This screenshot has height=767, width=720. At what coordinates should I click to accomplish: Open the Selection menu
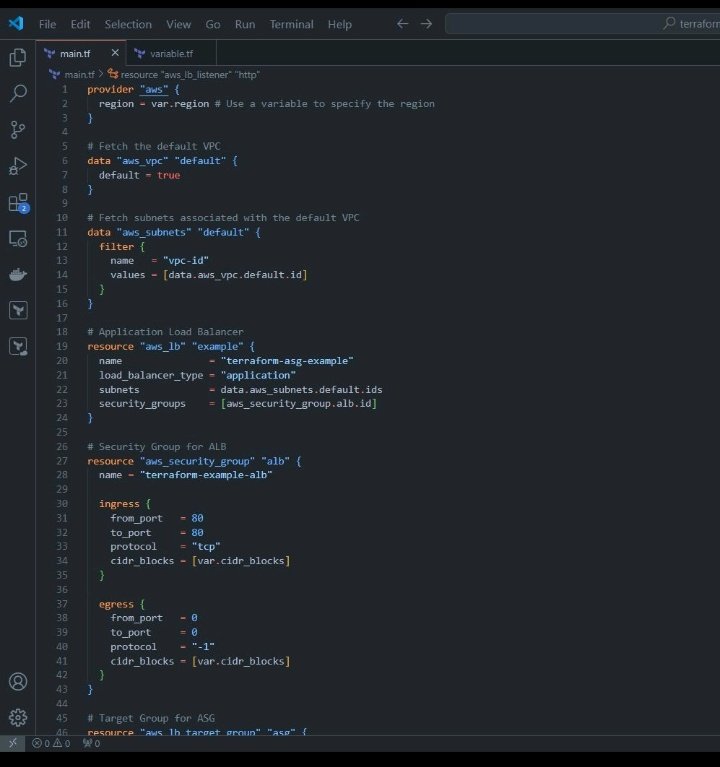128,24
